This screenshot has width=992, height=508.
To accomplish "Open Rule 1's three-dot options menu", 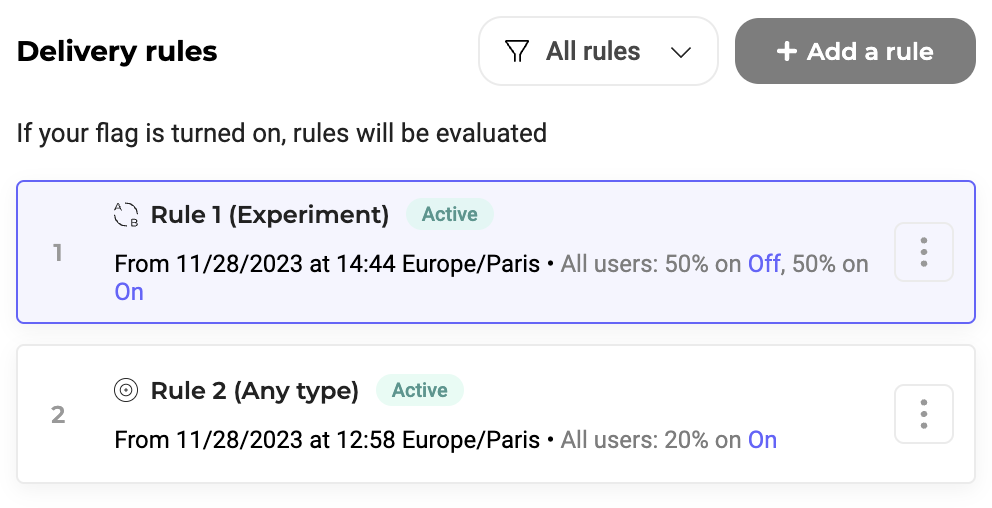I will click(x=923, y=252).
